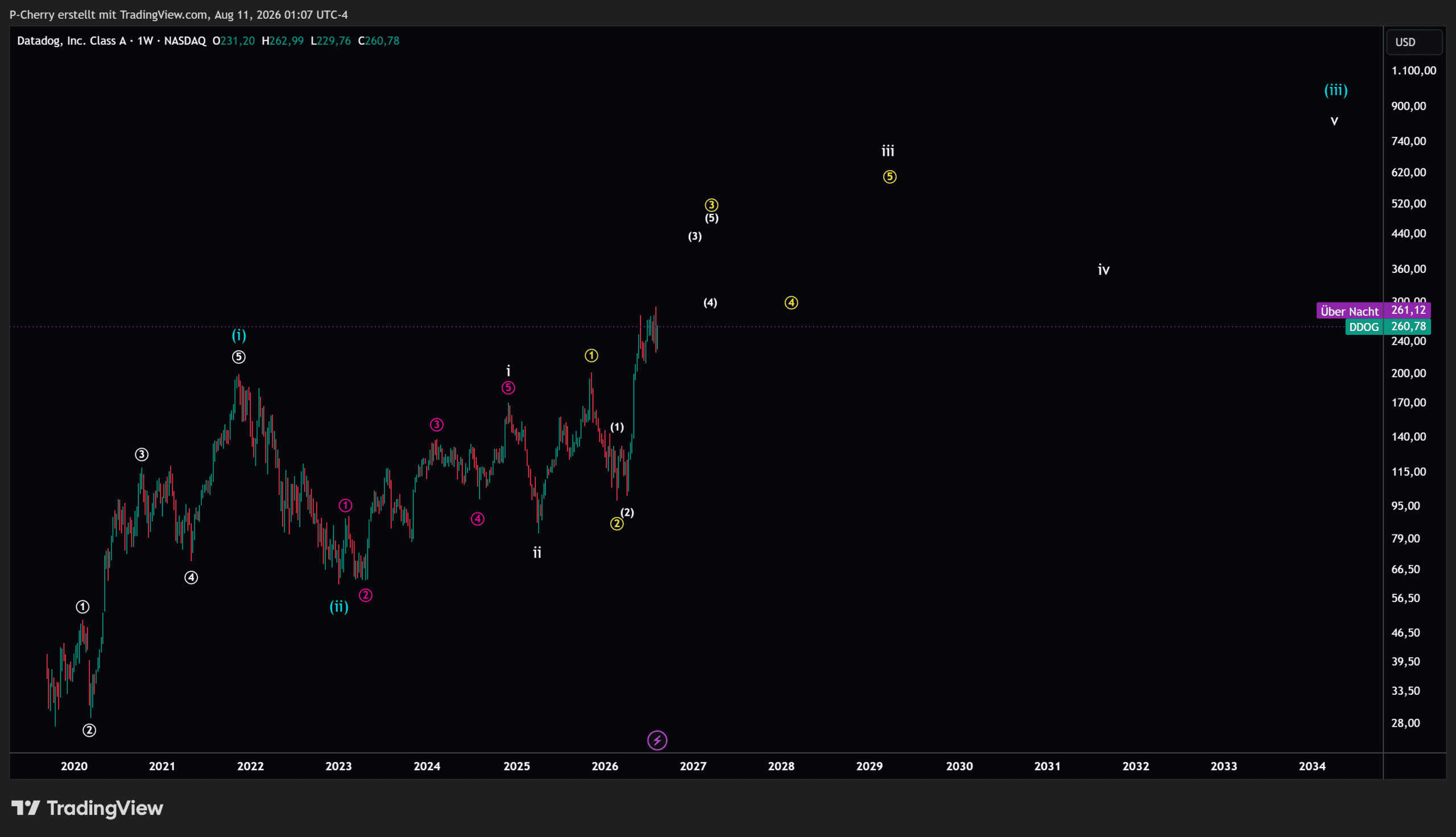Viewport: 1456px width, 837px height.
Task: Click the high value H262,99
Action: (x=283, y=41)
